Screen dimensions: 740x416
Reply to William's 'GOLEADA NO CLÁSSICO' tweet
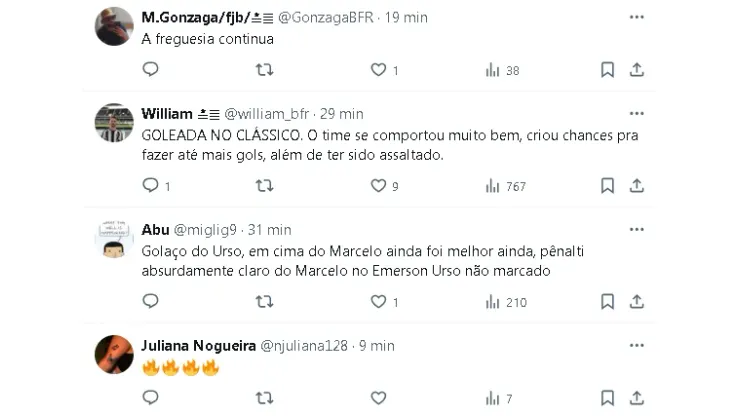(x=151, y=186)
